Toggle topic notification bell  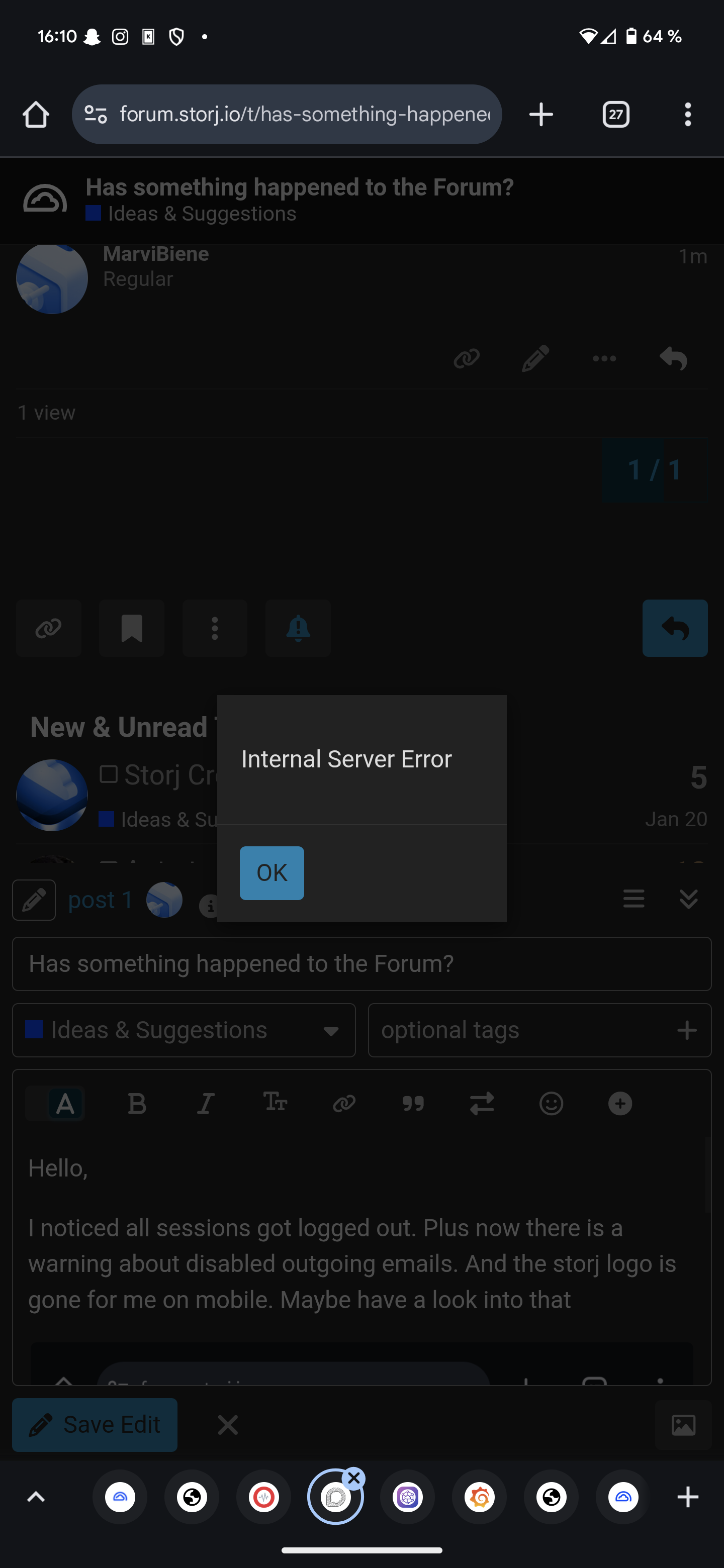point(298,628)
